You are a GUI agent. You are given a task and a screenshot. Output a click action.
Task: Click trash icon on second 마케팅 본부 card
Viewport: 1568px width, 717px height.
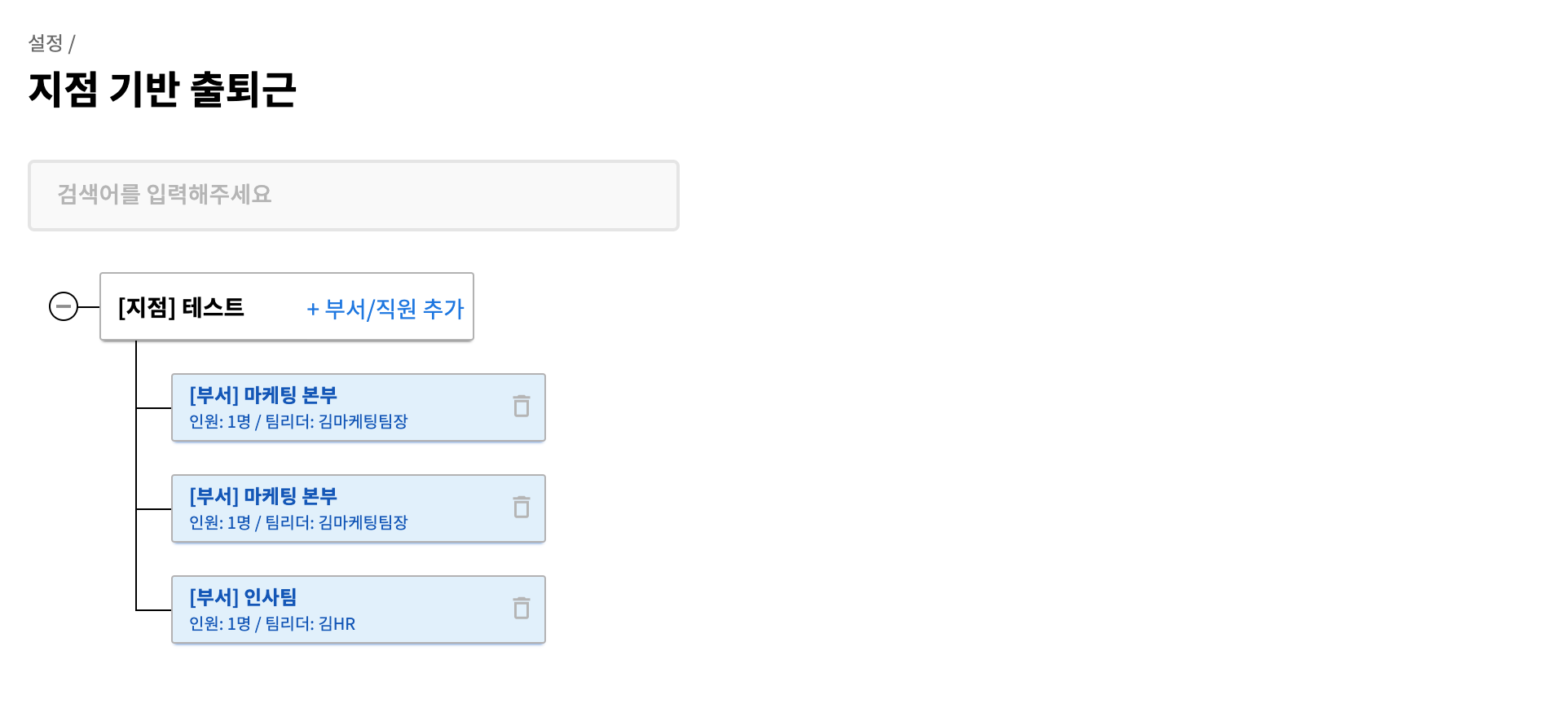pyautogui.click(x=522, y=507)
